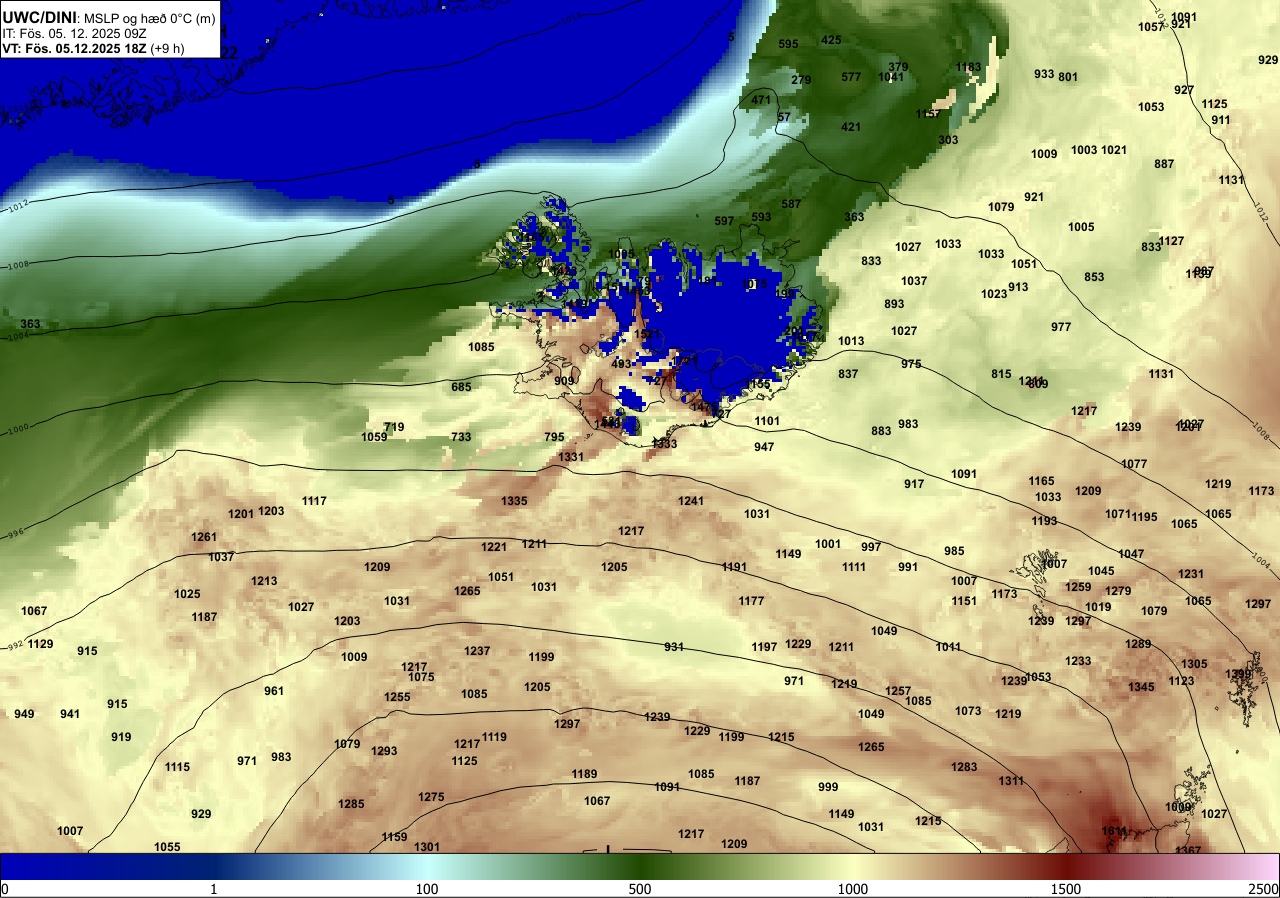Click the 1283 height value
The width and height of the screenshot is (1280, 898).
click(964, 767)
